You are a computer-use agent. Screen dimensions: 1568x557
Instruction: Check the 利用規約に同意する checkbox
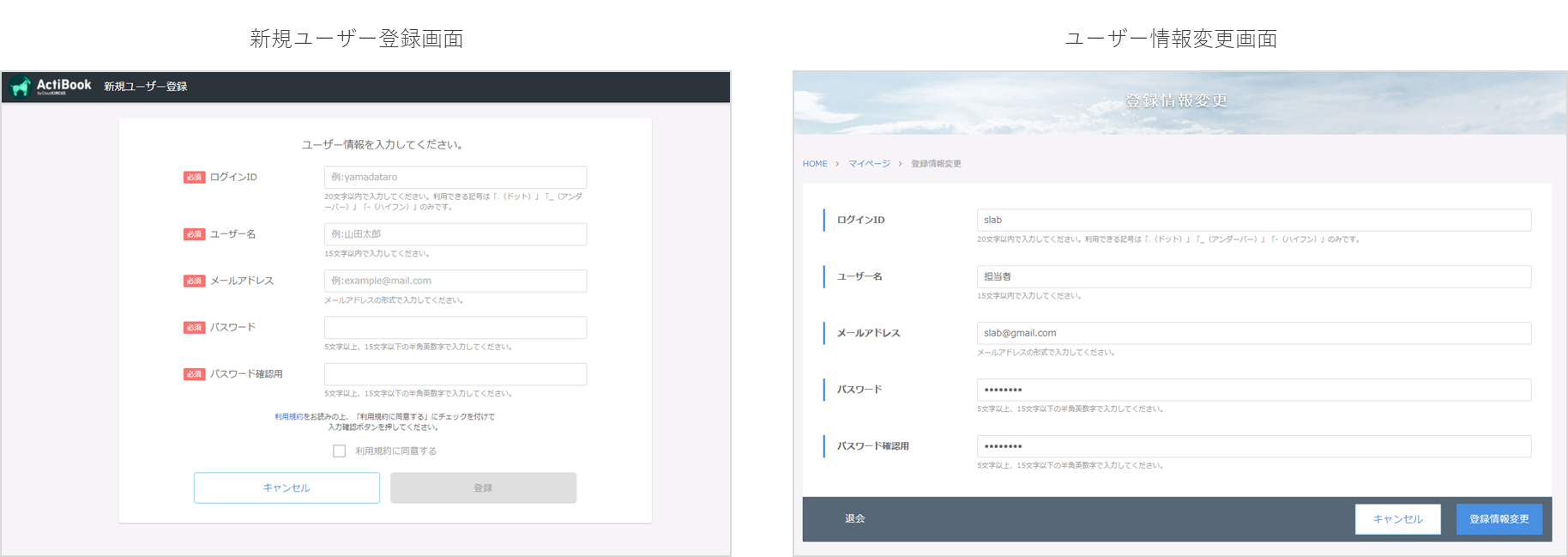pyautogui.click(x=340, y=451)
